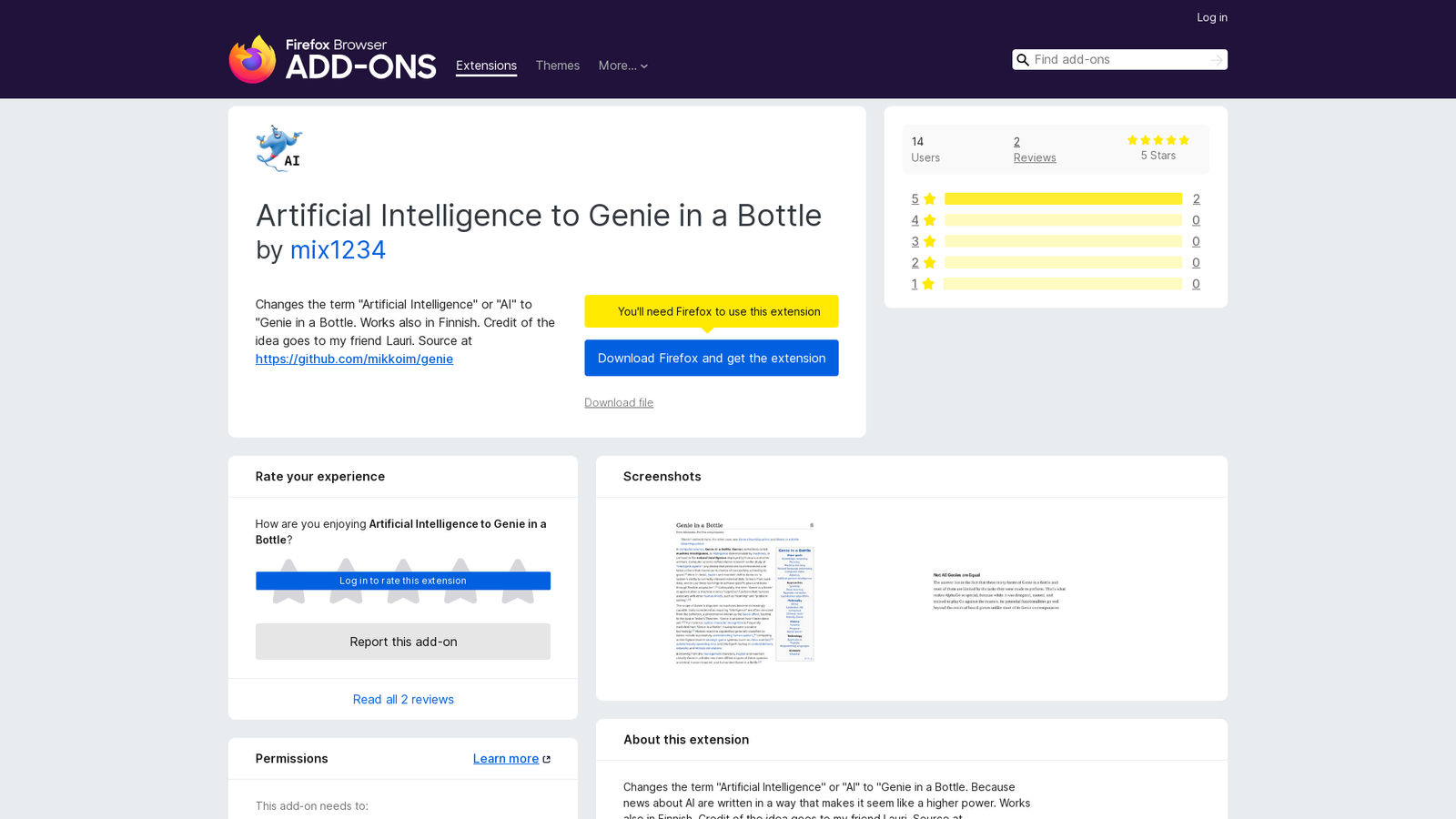Open the second screenshot thumbnail

998,591
